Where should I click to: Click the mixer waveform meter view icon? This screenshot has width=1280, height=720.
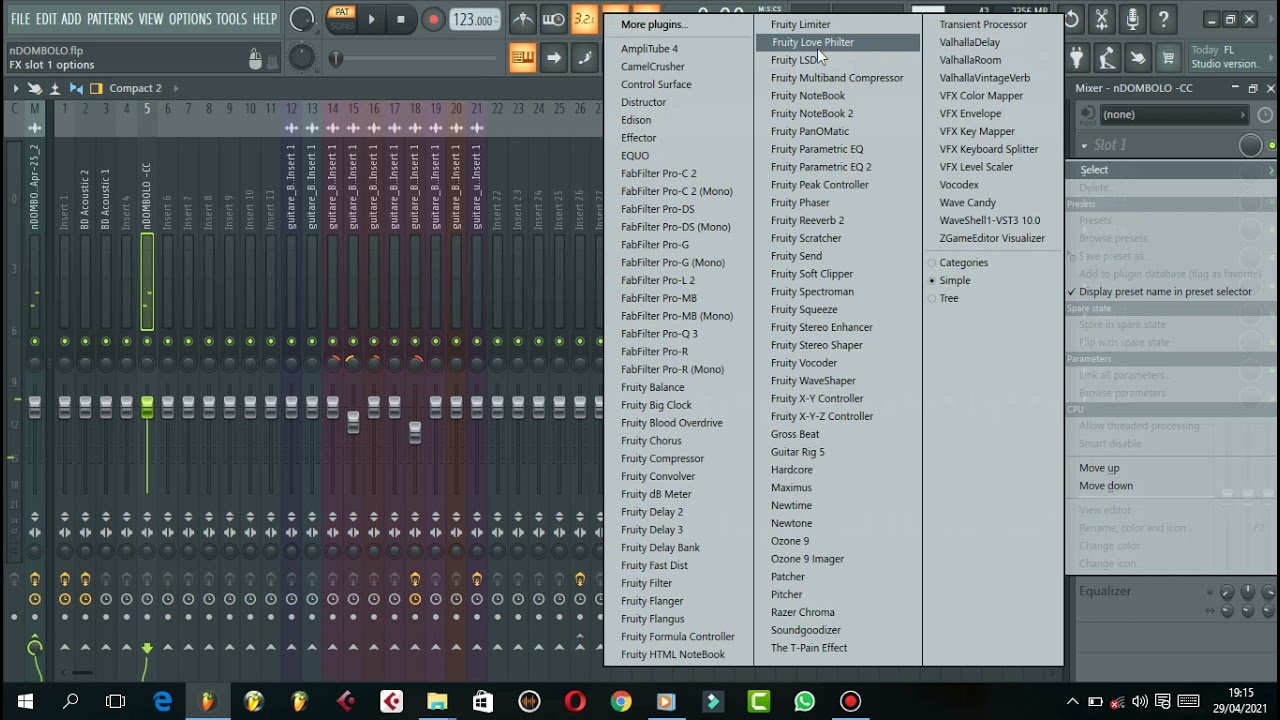[76, 88]
